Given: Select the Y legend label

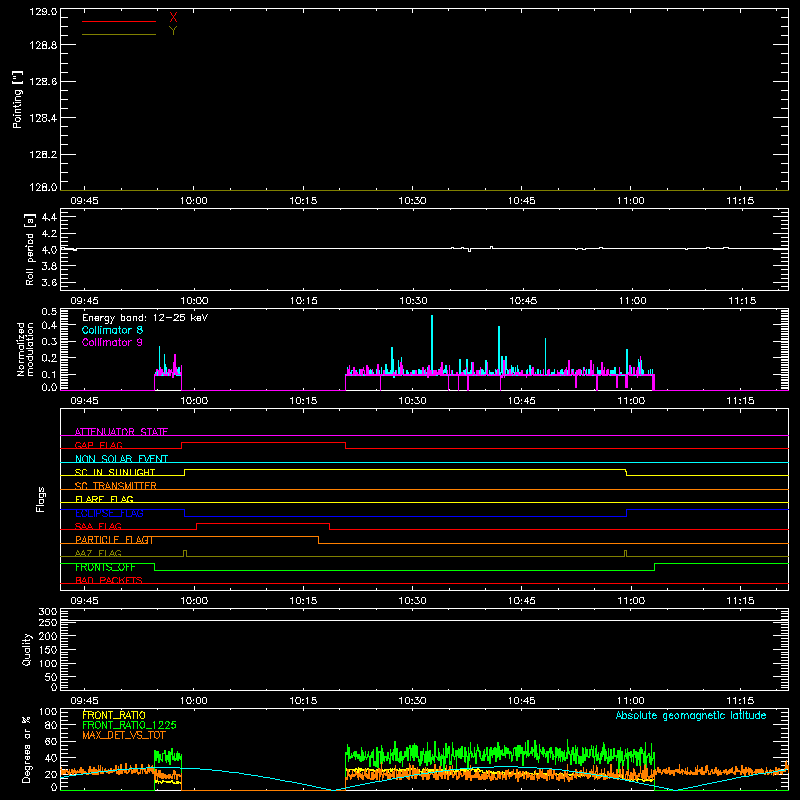Looking at the screenshot, I should [x=173, y=31].
